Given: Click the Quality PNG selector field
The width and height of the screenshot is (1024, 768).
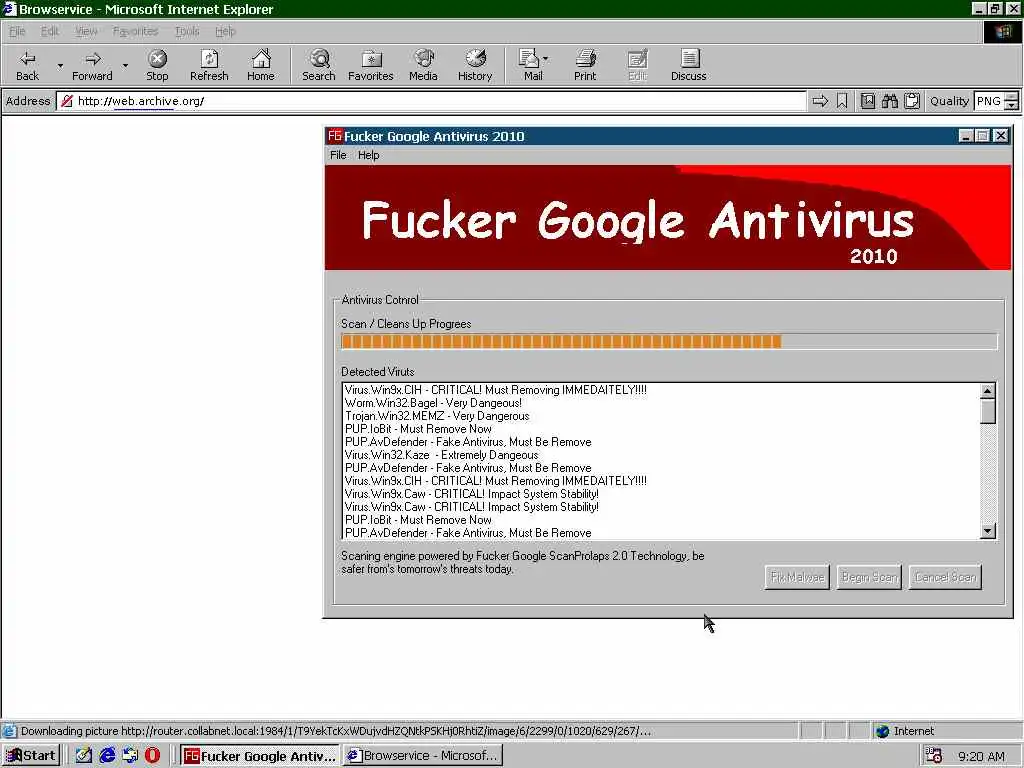Looking at the screenshot, I should (988, 101).
